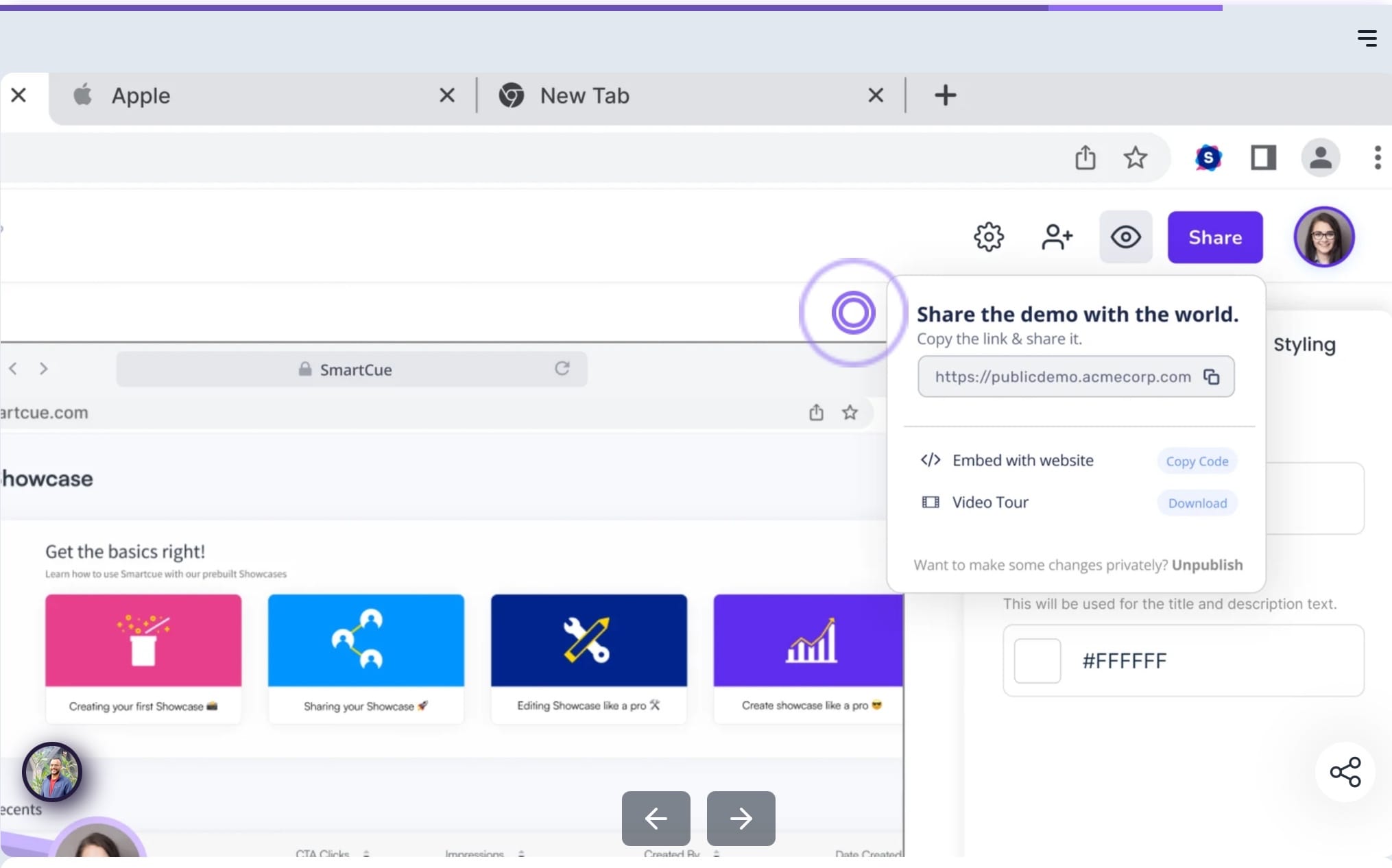The width and height of the screenshot is (1392, 868).
Task: Click the reload icon in the SmartCue address bar
Action: coord(562,368)
